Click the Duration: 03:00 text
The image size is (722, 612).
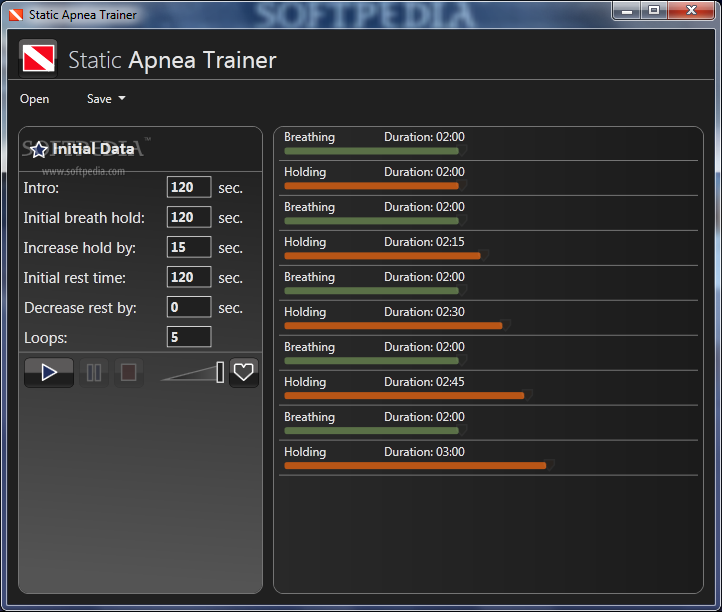[425, 452]
